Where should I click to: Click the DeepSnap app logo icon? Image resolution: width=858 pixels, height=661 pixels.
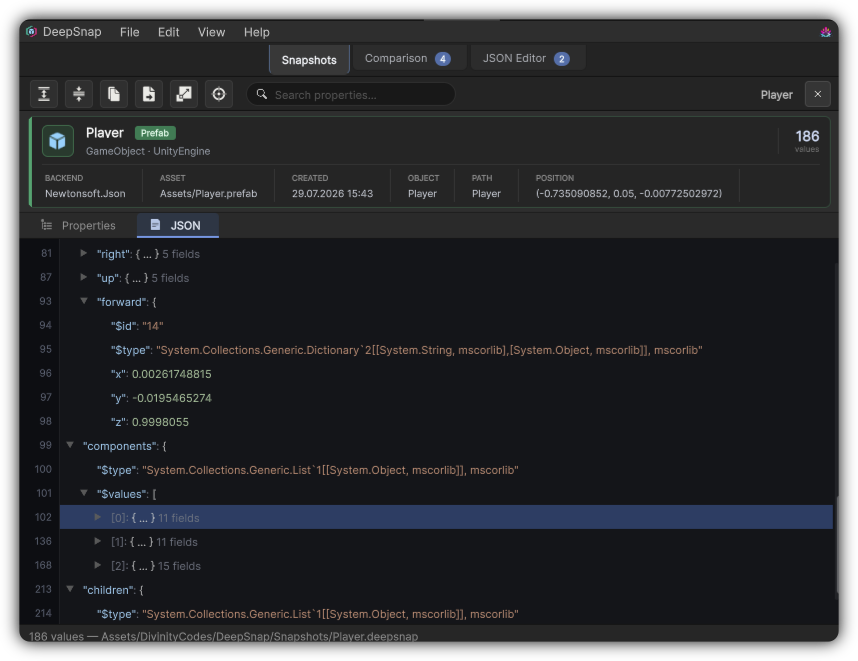(x=31, y=32)
